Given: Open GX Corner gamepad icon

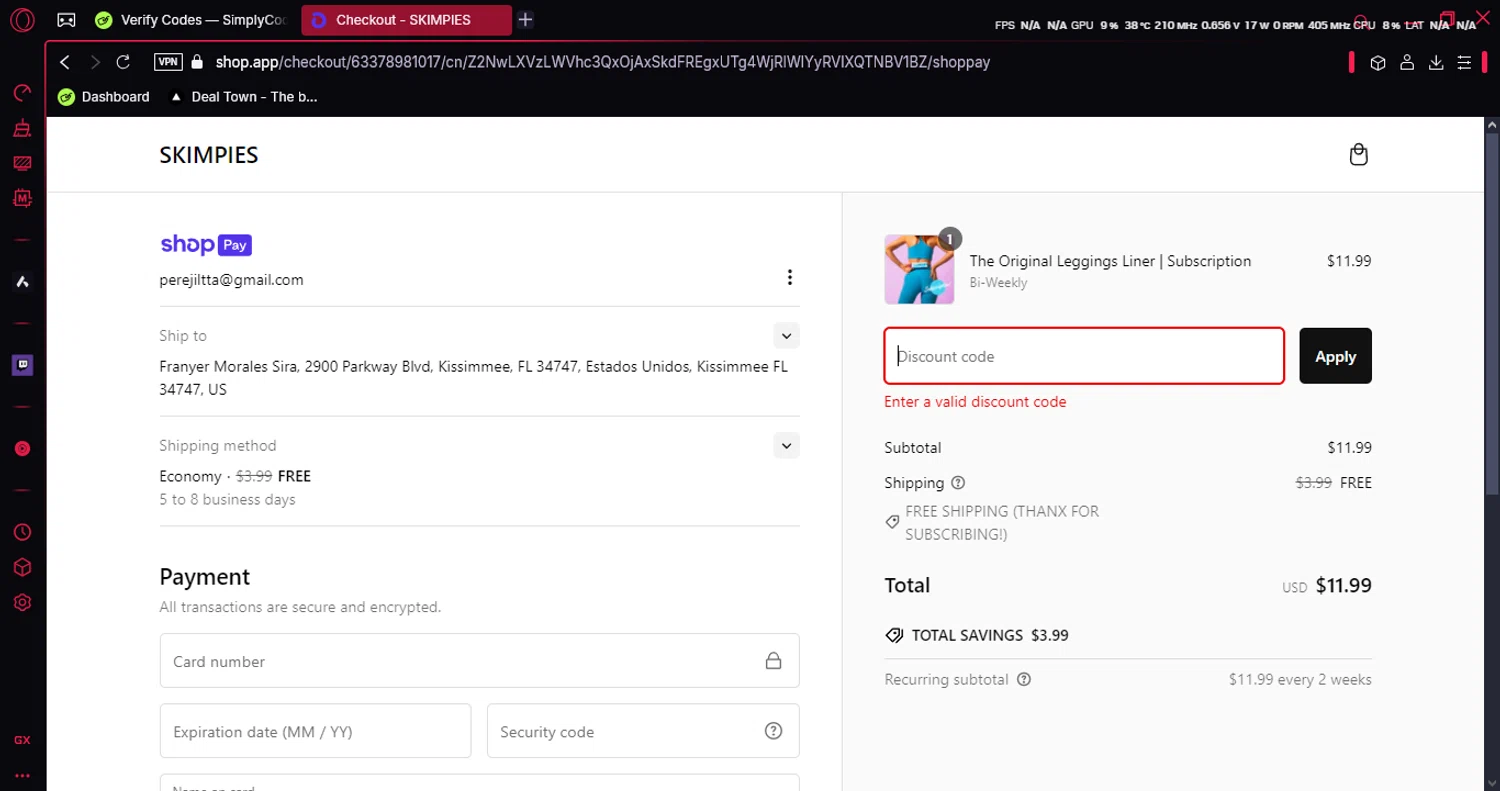Looking at the screenshot, I should click(x=66, y=20).
